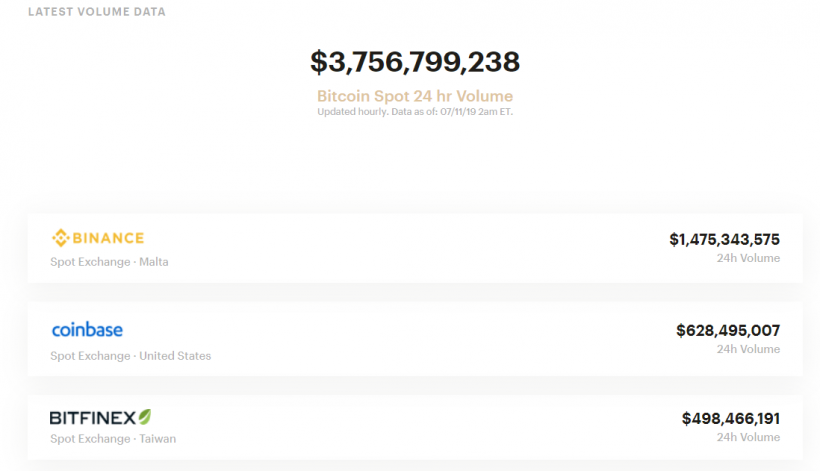Image resolution: width=820 pixels, height=471 pixels.
Task: Click the Updated hourly timestamp note
Action: coord(415,112)
